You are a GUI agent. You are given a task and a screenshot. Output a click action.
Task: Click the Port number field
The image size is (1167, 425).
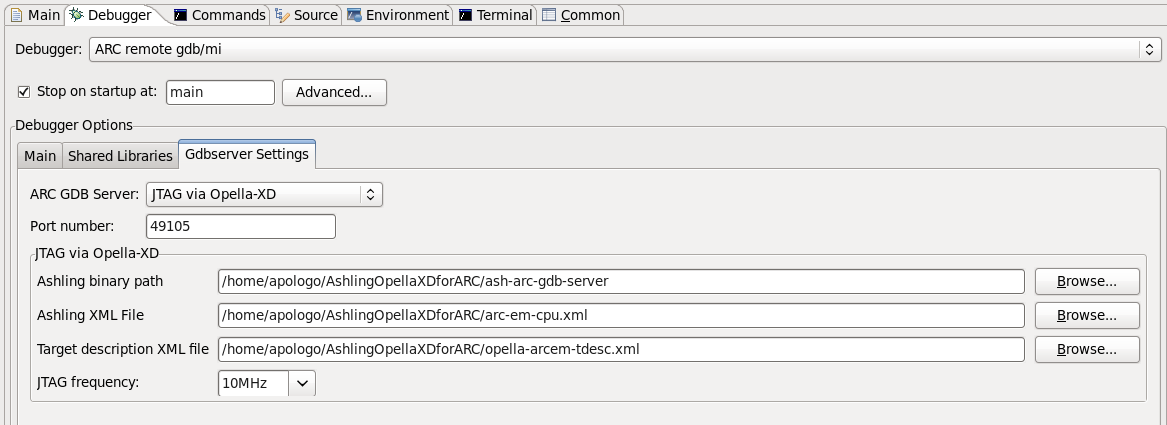click(x=241, y=226)
